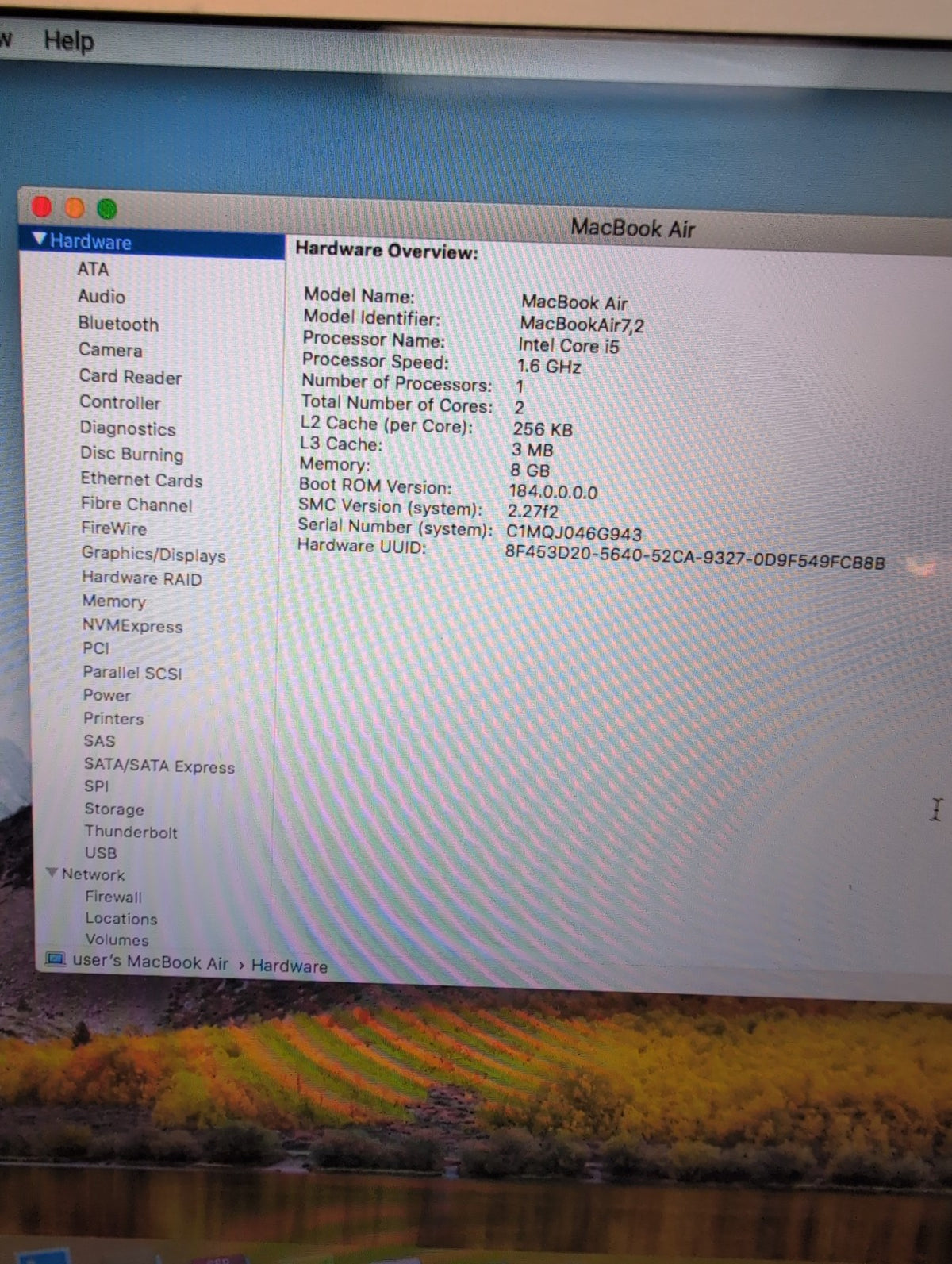Screen dimensions: 952x1264
Task: Click SMC version value 2.27f2
Action: coord(533,512)
